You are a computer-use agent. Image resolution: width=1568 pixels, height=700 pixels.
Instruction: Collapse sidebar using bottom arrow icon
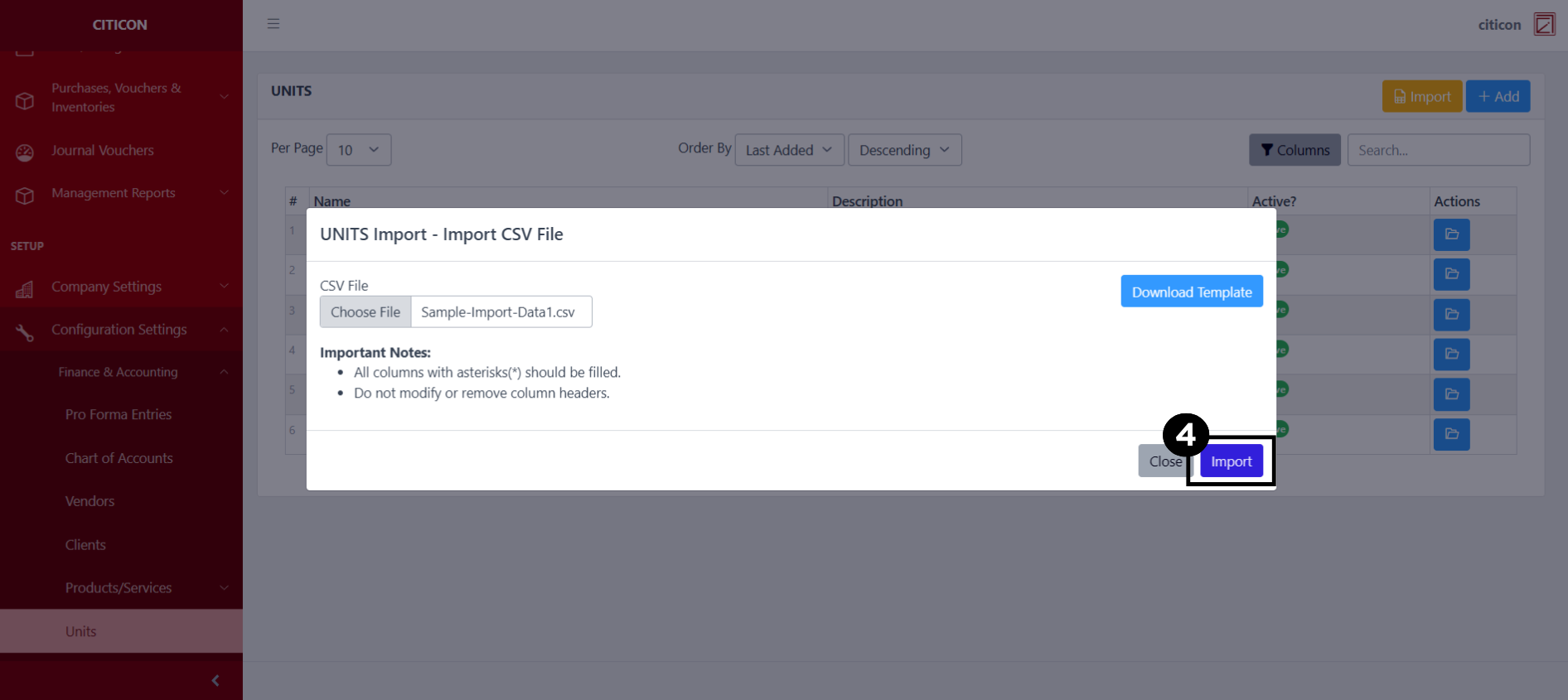point(215,680)
